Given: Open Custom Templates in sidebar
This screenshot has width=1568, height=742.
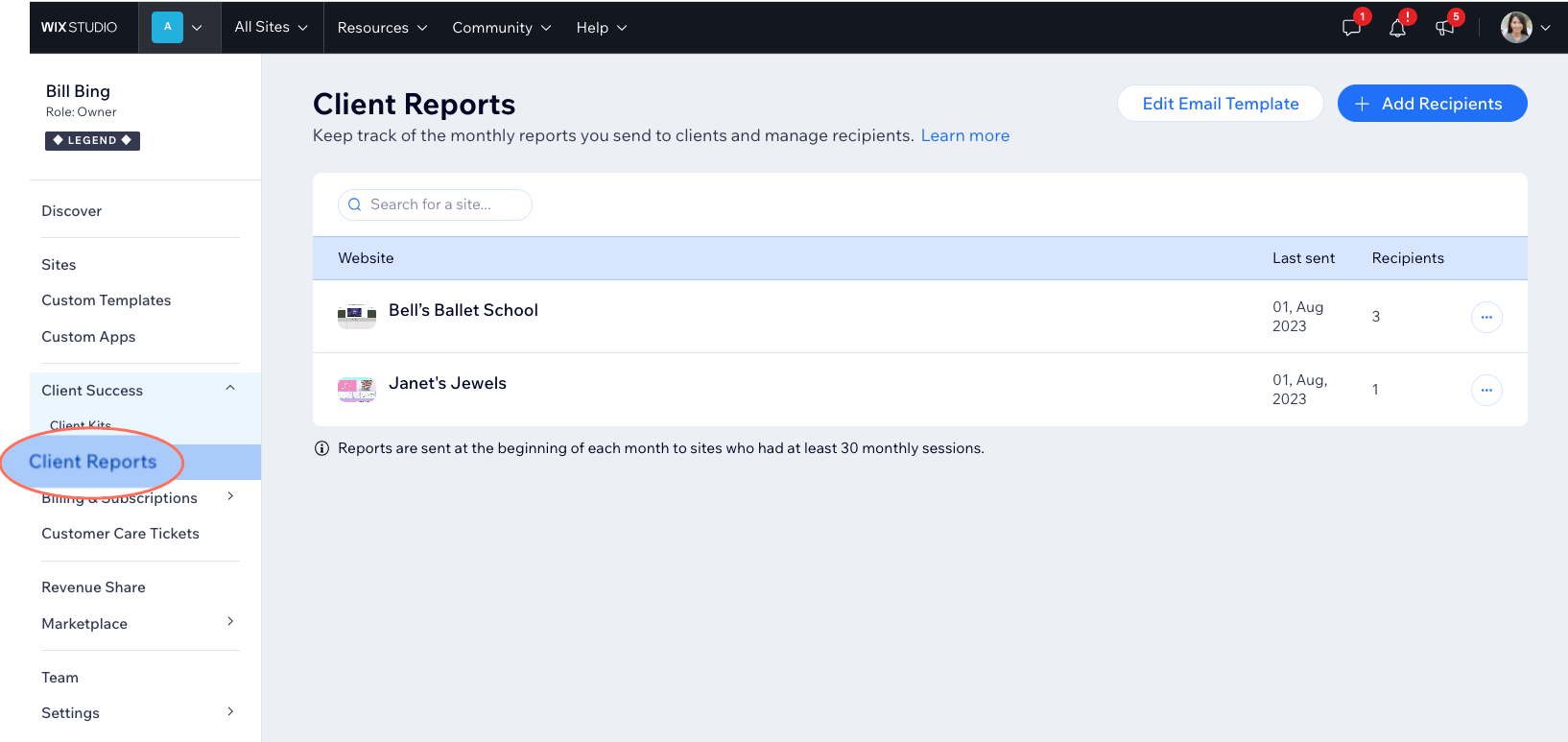Looking at the screenshot, I should (107, 300).
